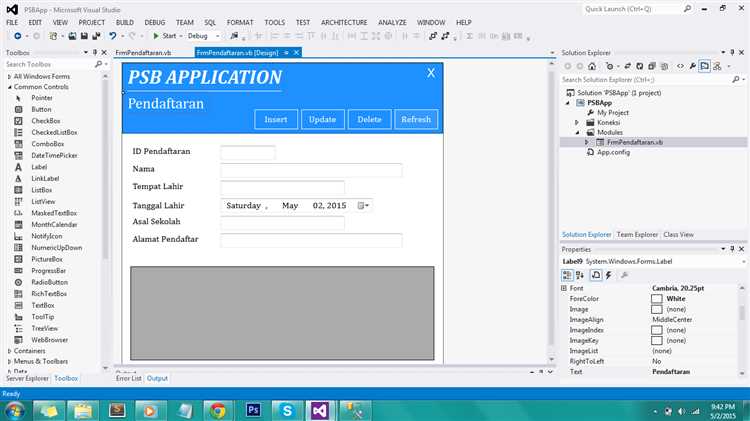750x421 pixels.
Task: Click the Save All toolbar icon
Action: coord(96,36)
